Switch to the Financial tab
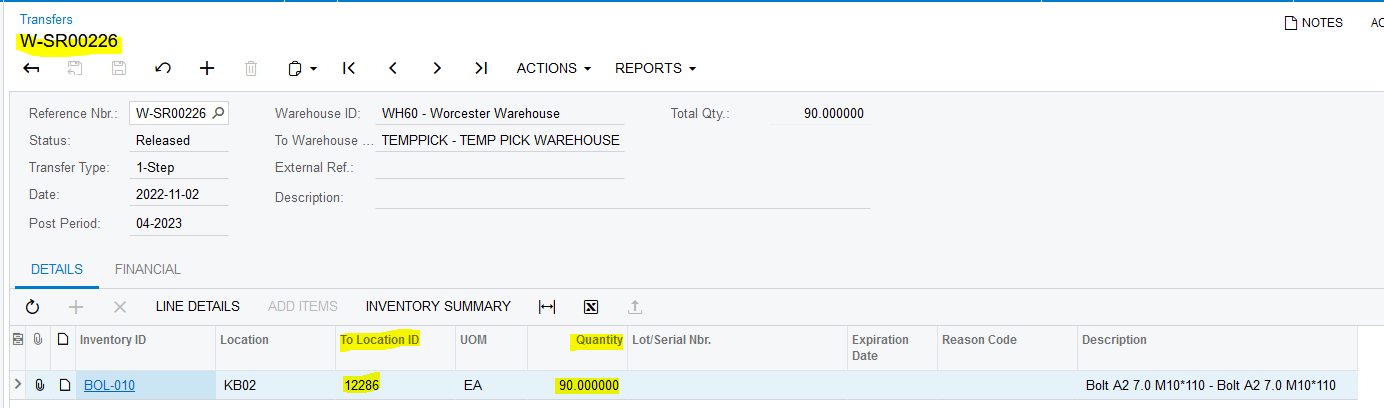Image resolution: width=1384 pixels, height=408 pixels. click(x=148, y=269)
